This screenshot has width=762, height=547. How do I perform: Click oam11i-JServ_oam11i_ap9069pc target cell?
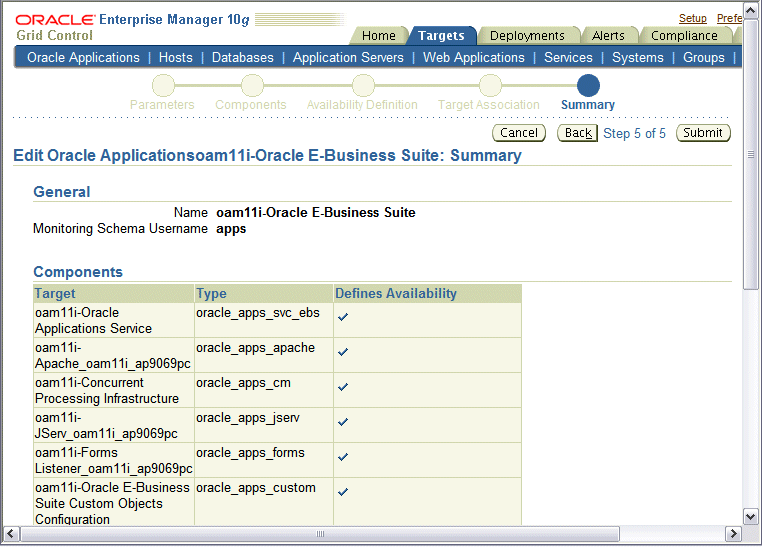(x=114, y=426)
